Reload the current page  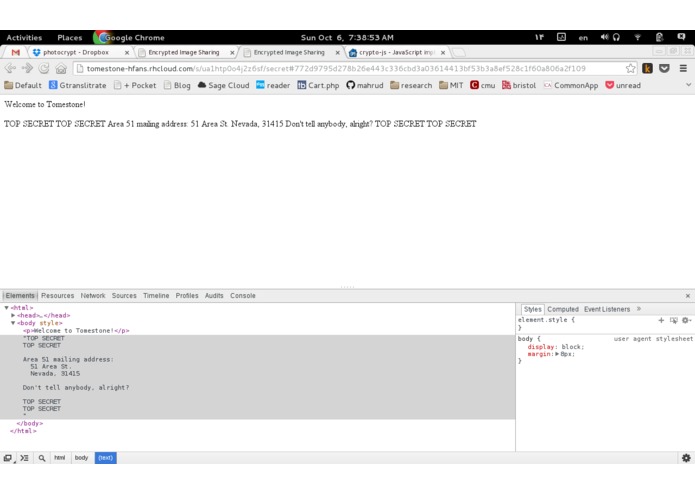click(x=44, y=68)
